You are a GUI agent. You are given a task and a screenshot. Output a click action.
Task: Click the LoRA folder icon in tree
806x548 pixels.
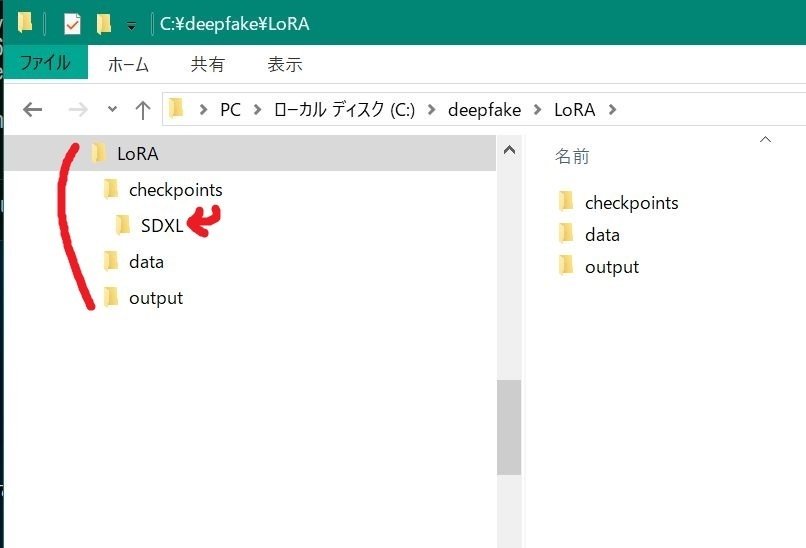coord(98,153)
